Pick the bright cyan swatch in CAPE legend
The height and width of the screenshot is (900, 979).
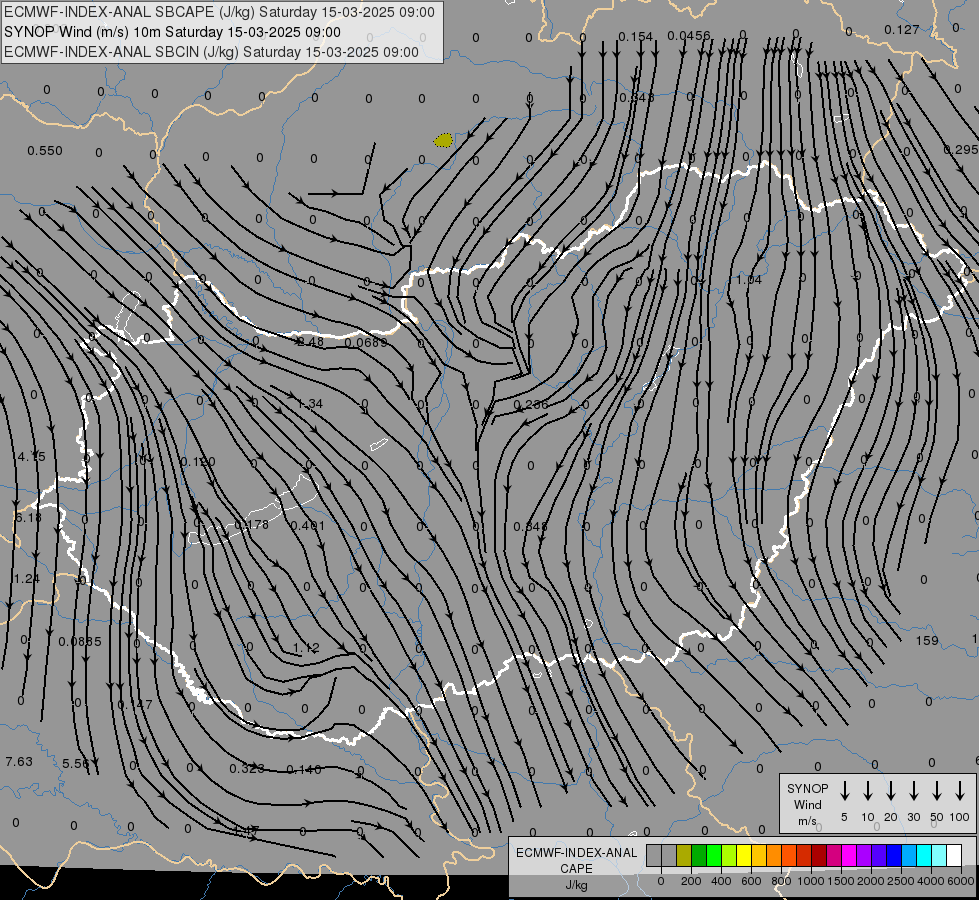[924, 855]
